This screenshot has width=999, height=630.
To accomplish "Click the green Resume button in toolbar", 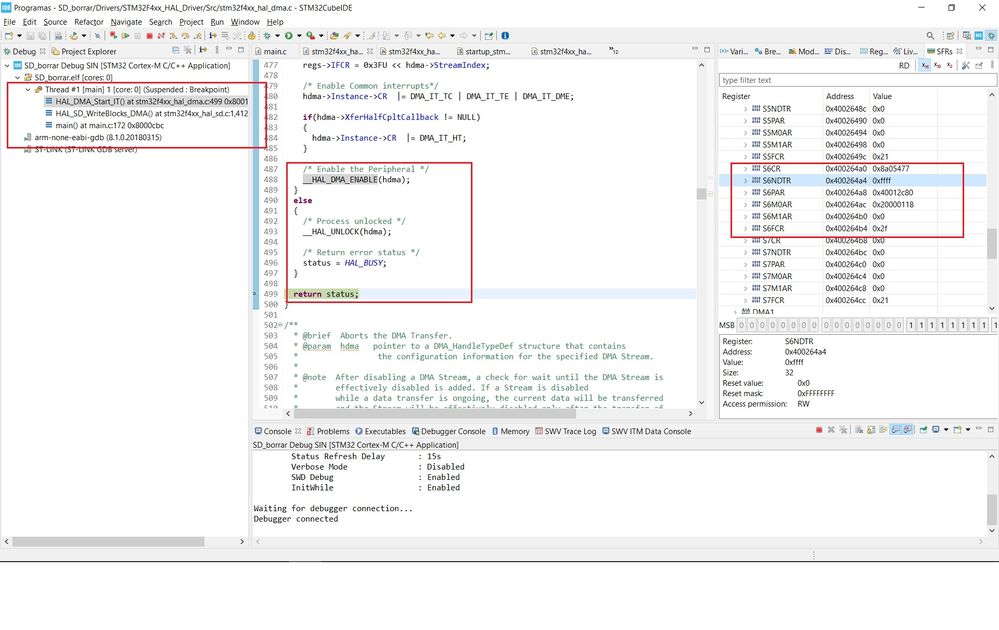I will point(126,36).
